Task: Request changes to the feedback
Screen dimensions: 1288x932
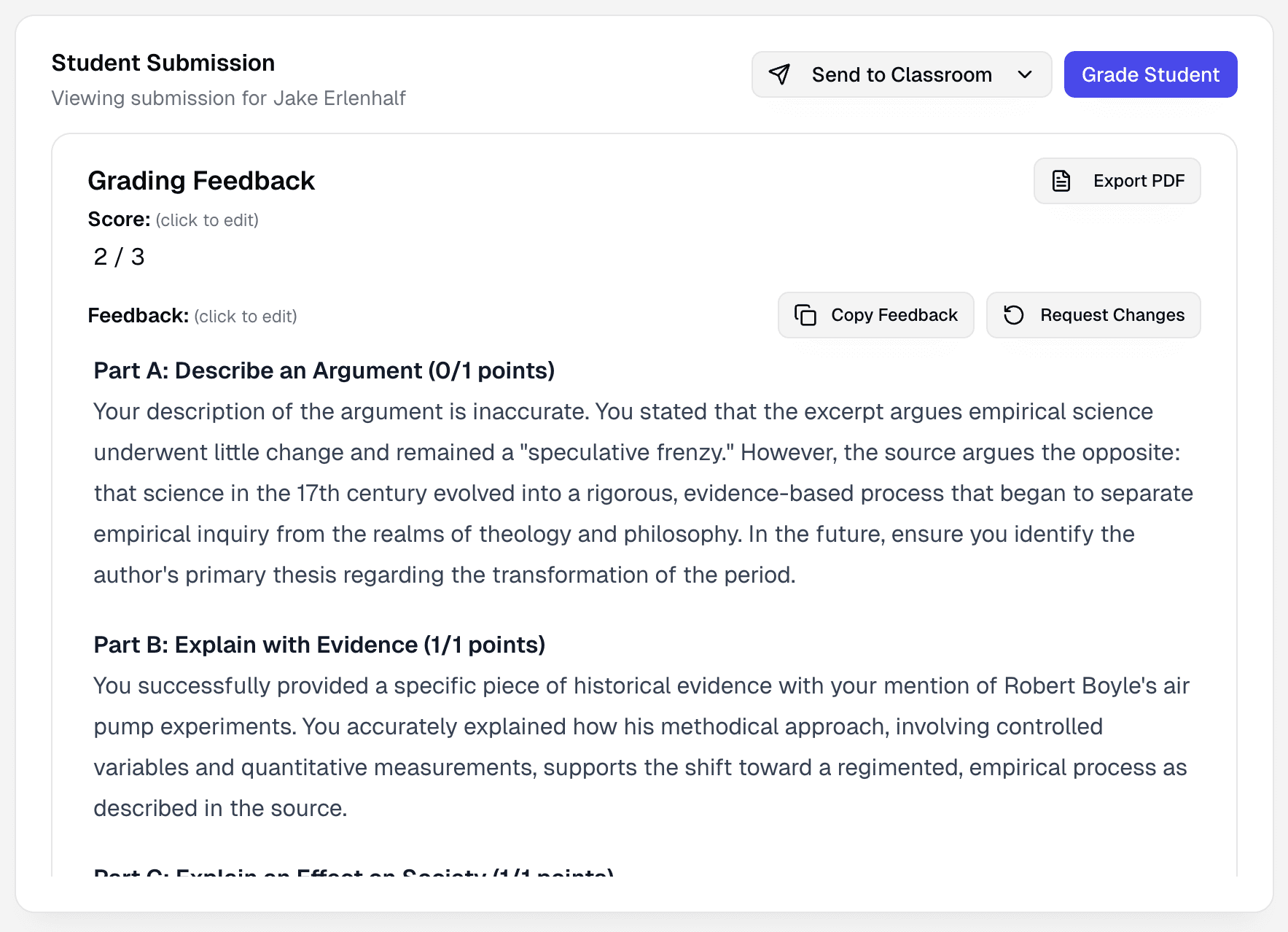Action: (1093, 315)
